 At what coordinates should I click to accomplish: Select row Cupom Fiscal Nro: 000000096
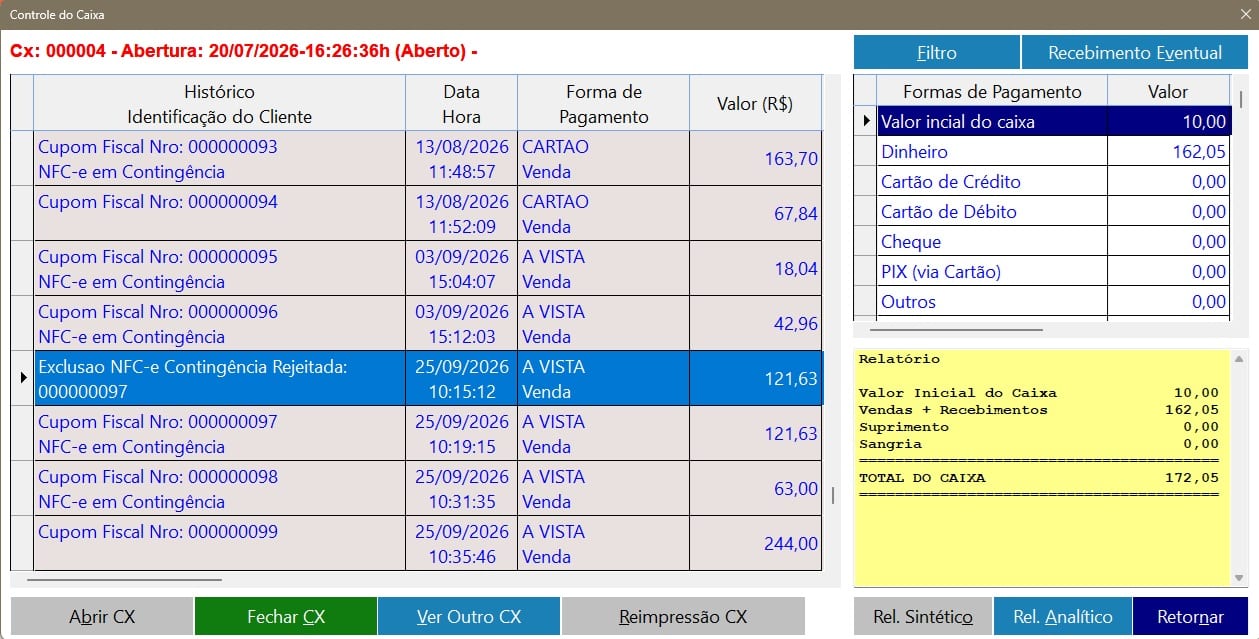click(416, 324)
